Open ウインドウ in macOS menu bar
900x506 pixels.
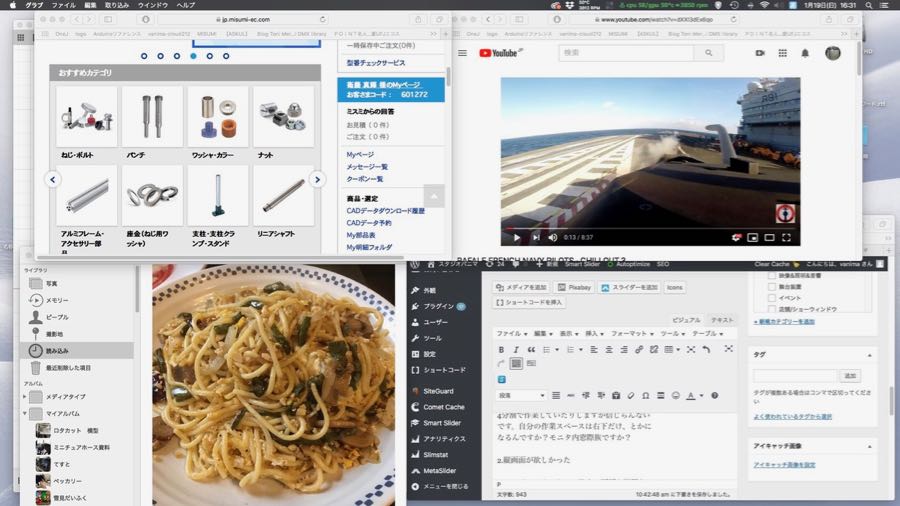(153, 5)
